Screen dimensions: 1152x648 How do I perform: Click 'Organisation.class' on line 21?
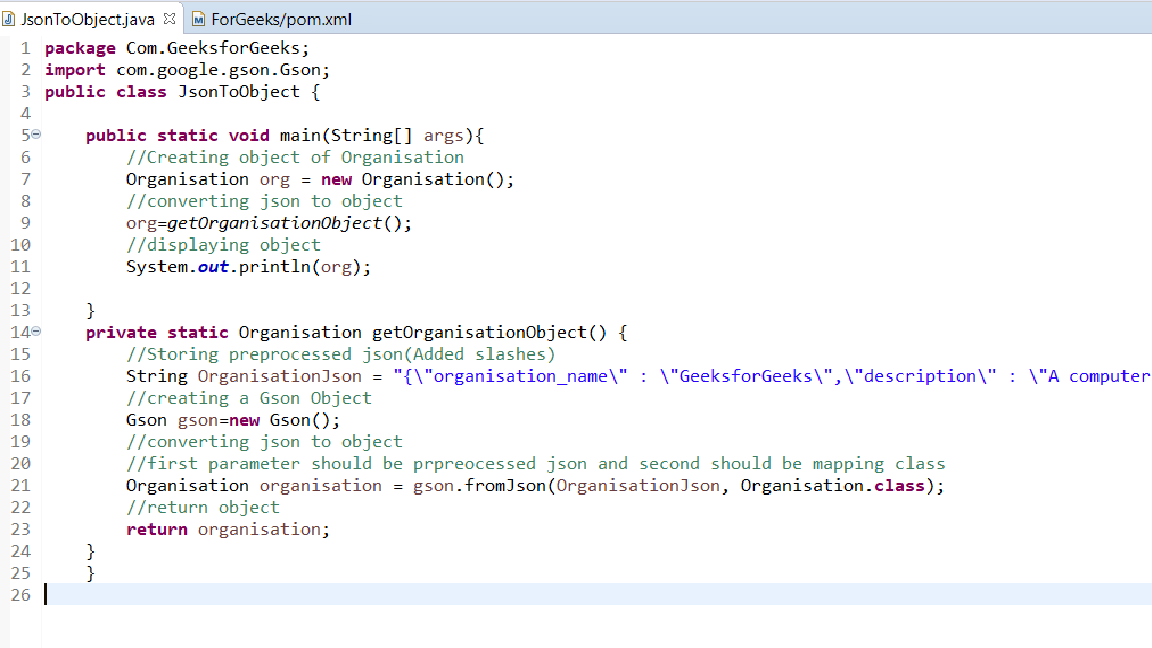coord(832,486)
